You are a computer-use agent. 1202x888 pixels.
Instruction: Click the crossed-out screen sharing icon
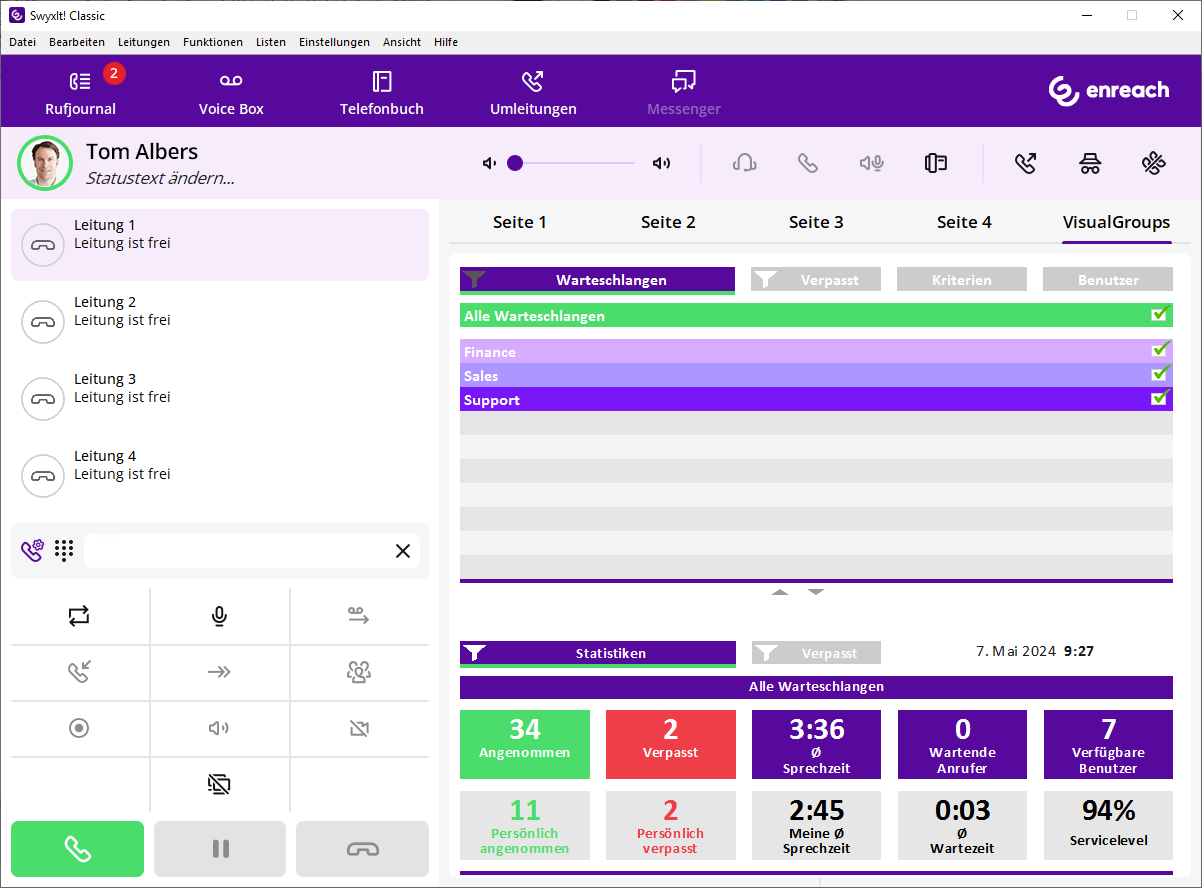coord(220,784)
